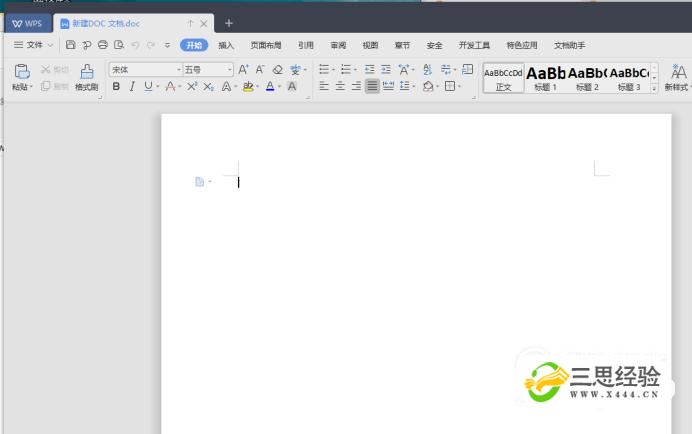Screen dimensions: 692x434
Task: Open the 页面布局 (Page Layout) tab
Action: pos(265,45)
